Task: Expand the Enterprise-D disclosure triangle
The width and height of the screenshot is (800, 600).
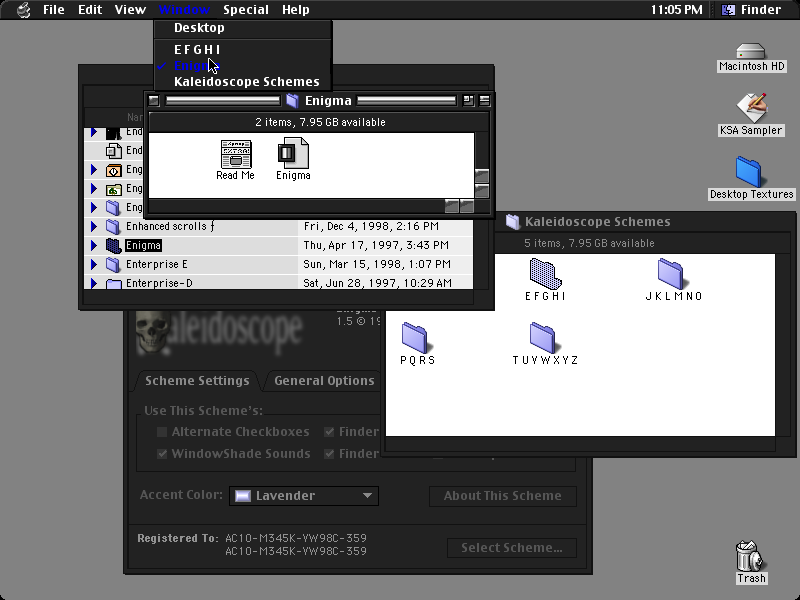Action: pos(94,283)
